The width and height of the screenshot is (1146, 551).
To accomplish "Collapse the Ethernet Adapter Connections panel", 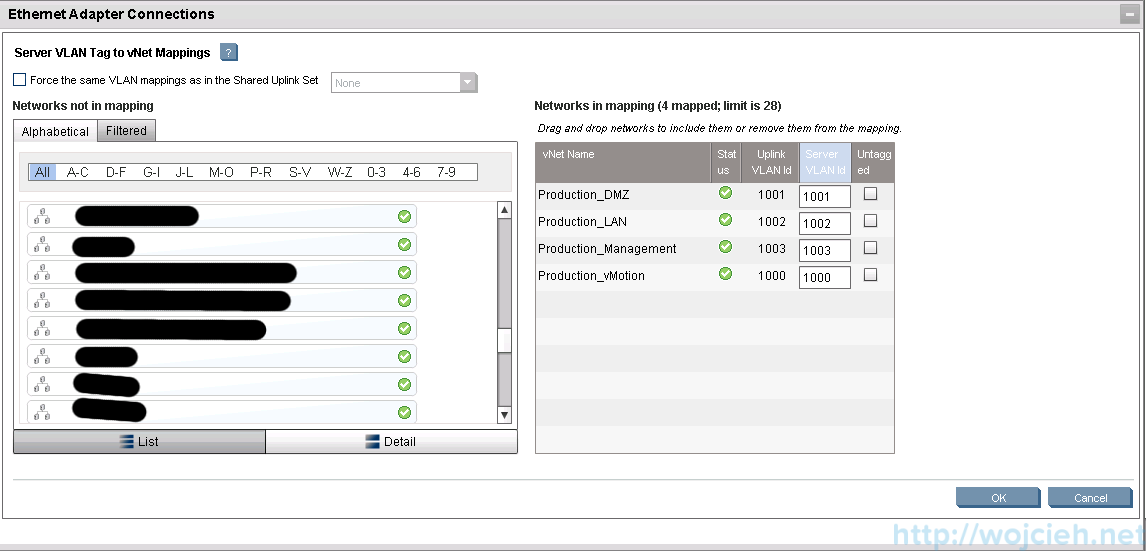I will 1129,15.
